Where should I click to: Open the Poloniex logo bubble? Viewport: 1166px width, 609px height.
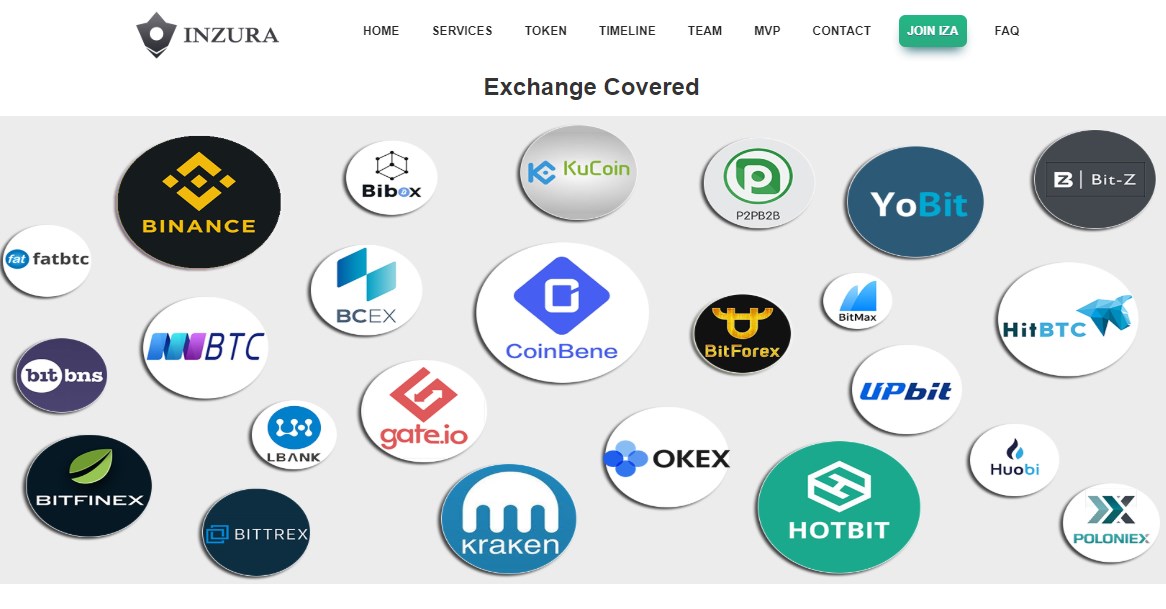coord(1111,523)
